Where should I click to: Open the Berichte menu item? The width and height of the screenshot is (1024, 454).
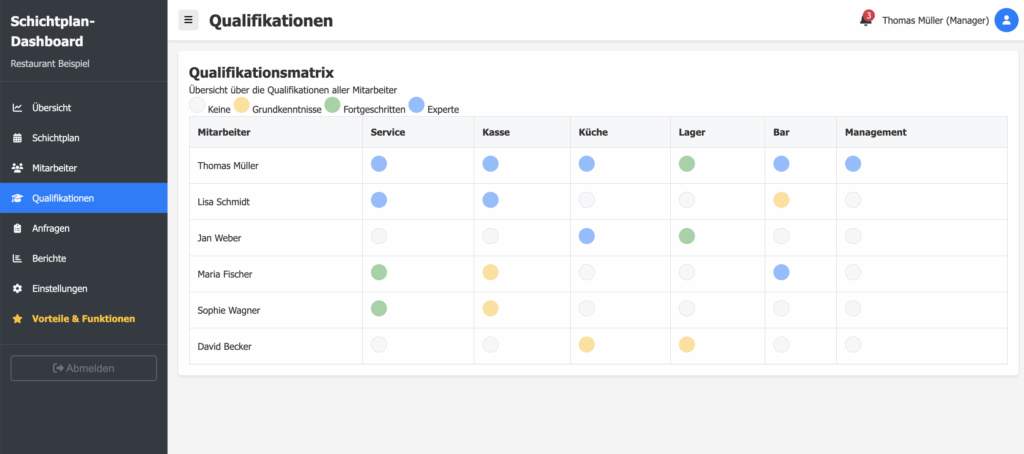[x=84, y=259]
